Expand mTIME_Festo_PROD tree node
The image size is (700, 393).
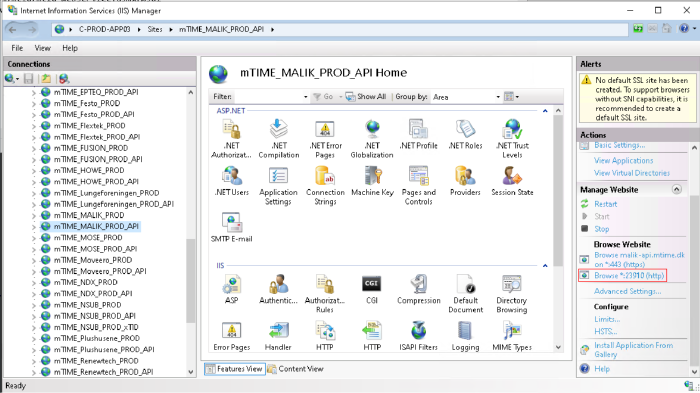click(34, 104)
